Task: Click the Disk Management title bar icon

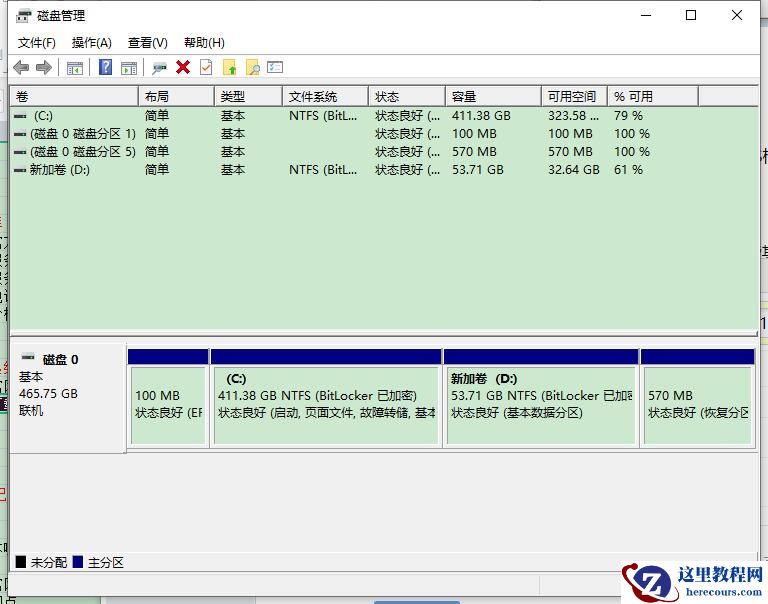Action: [24, 16]
